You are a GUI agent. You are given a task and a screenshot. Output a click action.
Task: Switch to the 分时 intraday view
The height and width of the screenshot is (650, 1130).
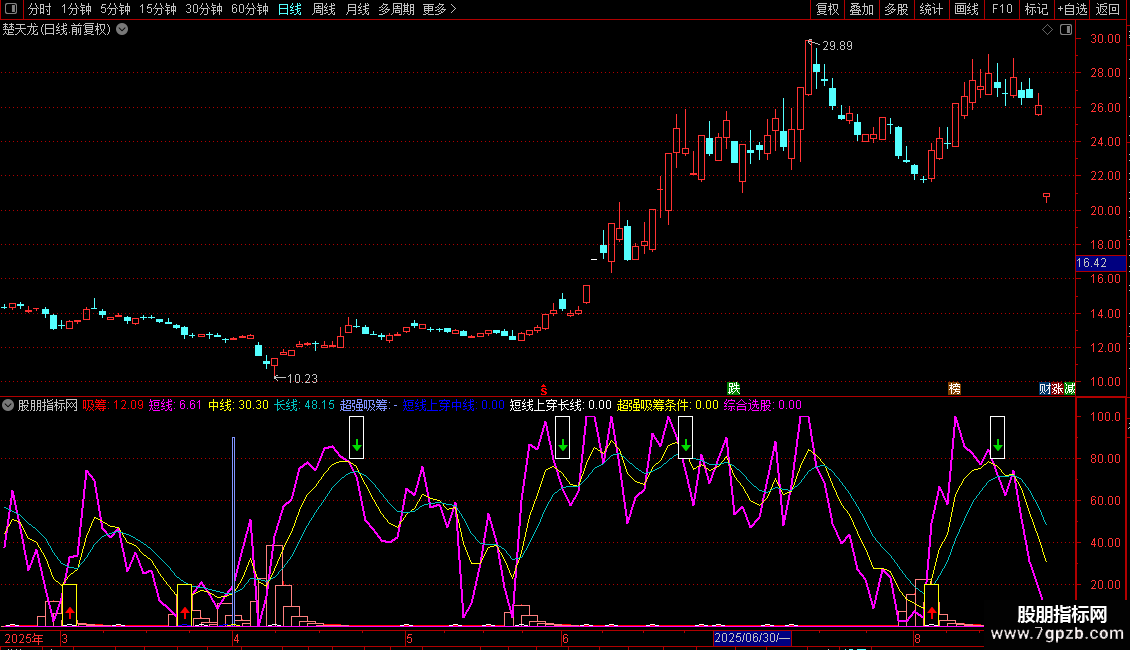(40, 9)
